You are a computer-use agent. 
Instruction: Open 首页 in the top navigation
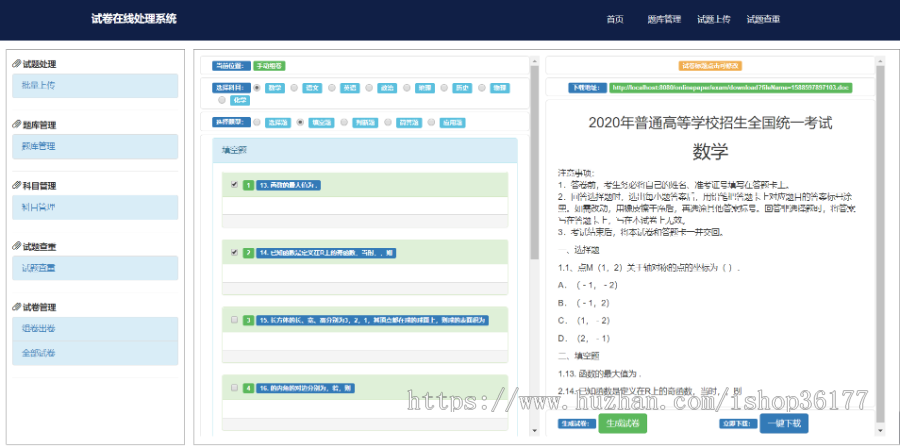(615, 20)
